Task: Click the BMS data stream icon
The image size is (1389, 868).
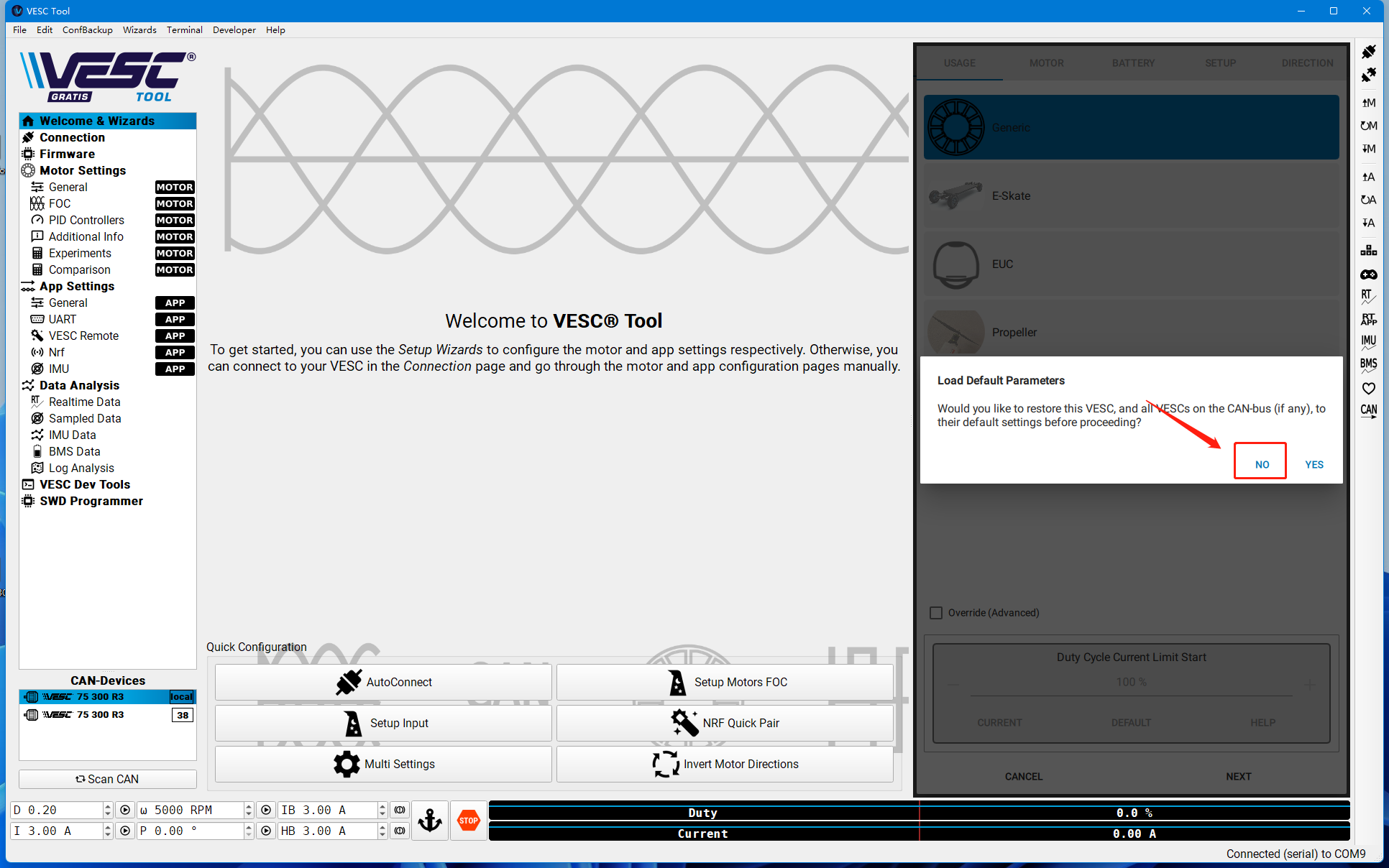Action: click(x=1368, y=364)
